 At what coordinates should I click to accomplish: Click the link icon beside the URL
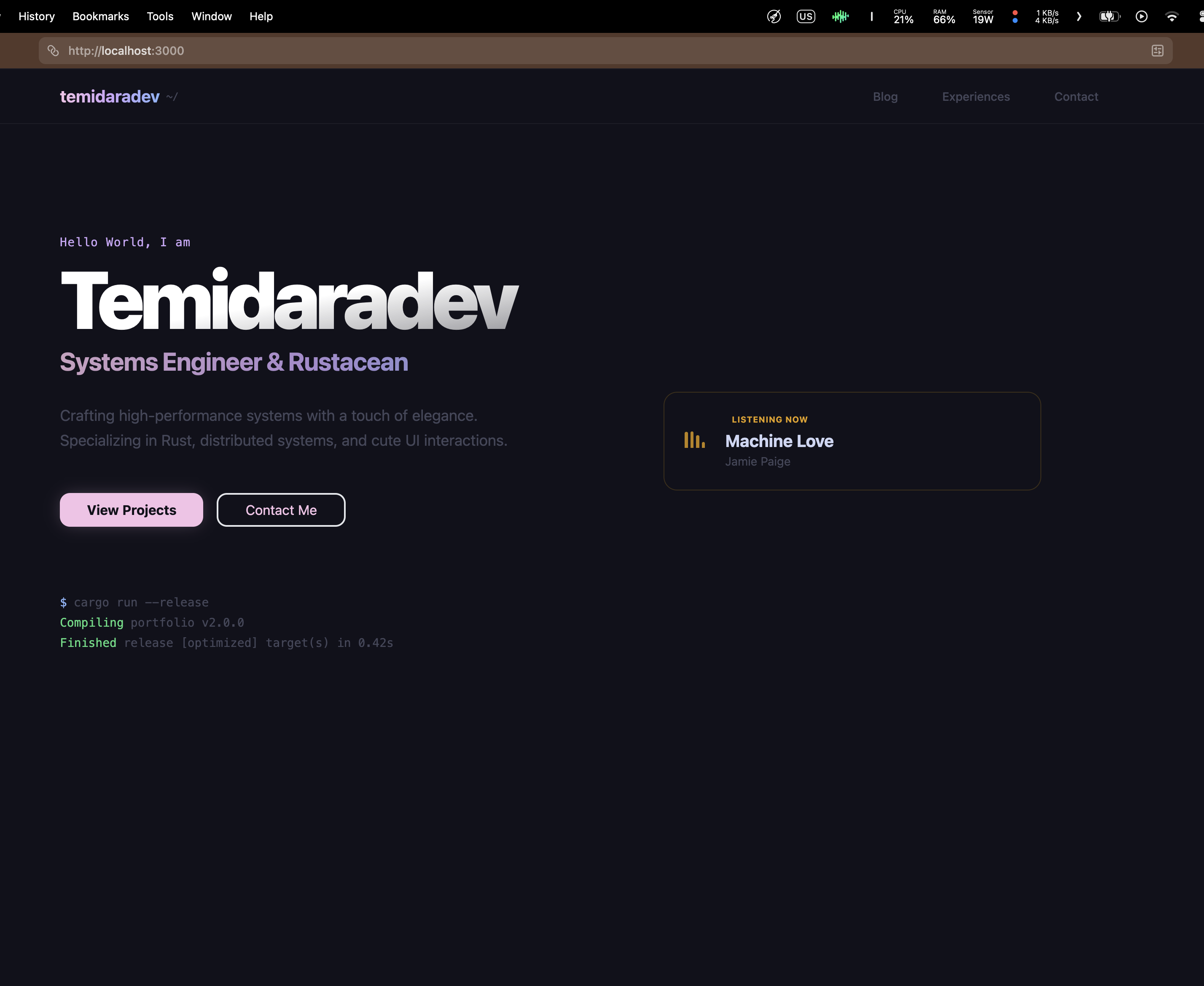pos(54,51)
